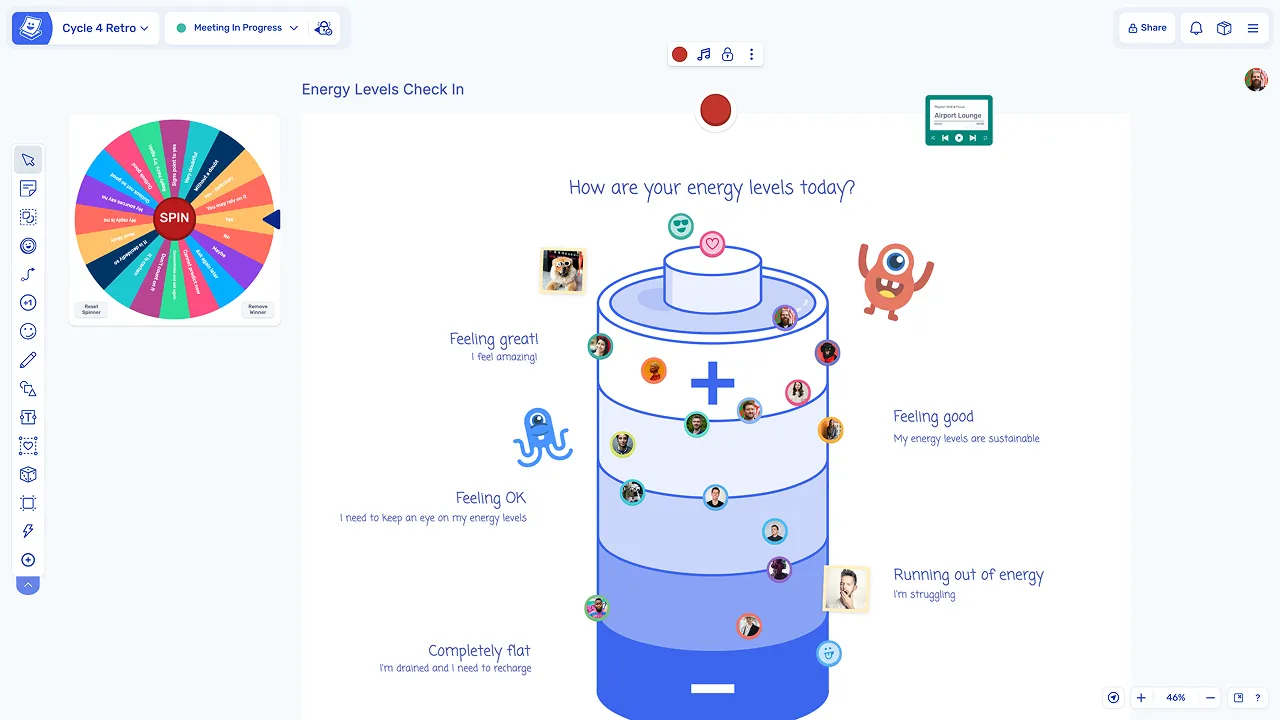Pick the connector line tool
The width and height of the screenshot is (1280, 720).
[x=28, y=274]
